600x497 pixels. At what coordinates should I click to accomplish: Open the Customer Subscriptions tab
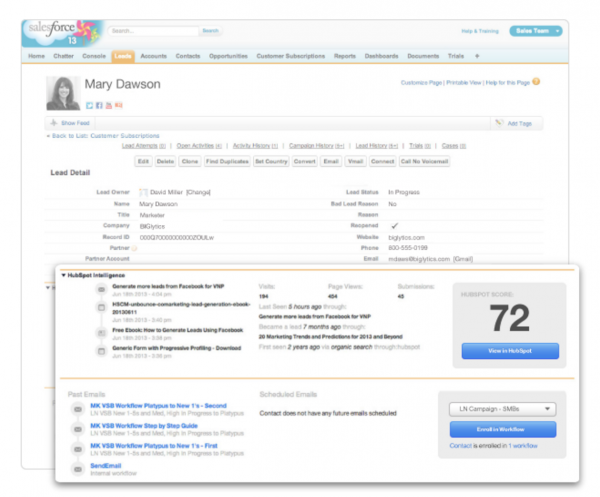pyautogui.click(x=291, y=56)
